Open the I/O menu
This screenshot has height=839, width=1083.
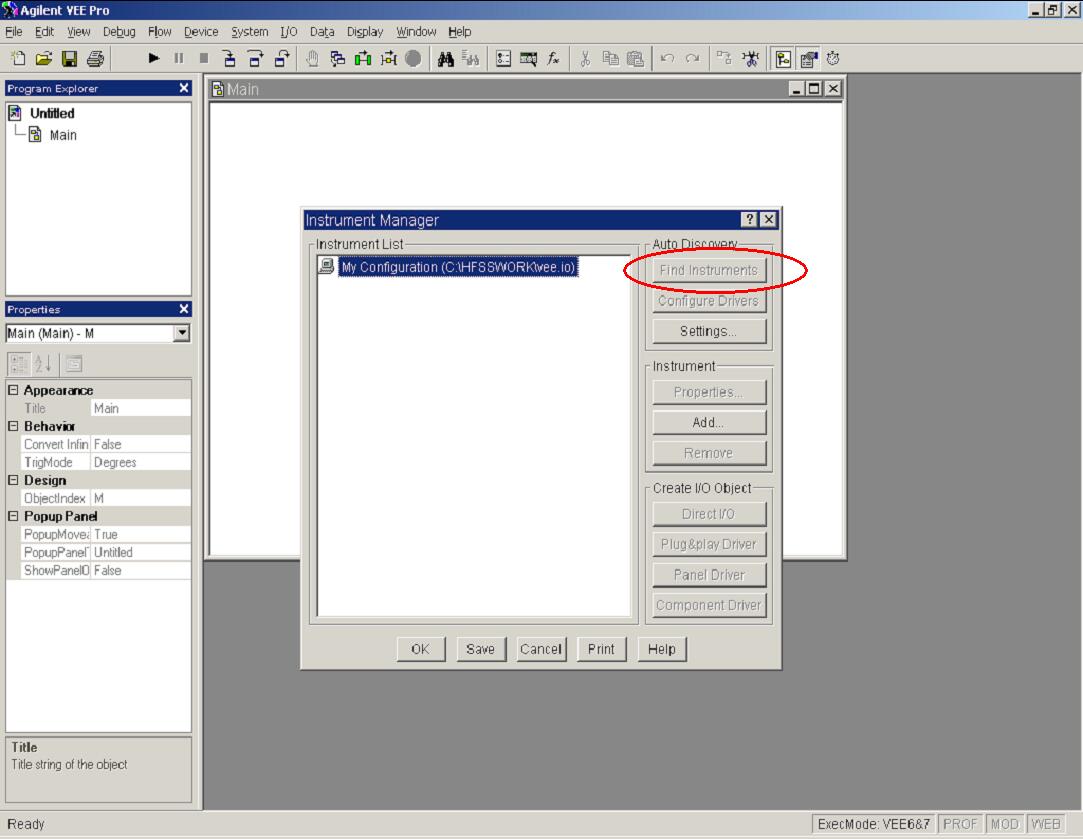[x=288, y=32]
